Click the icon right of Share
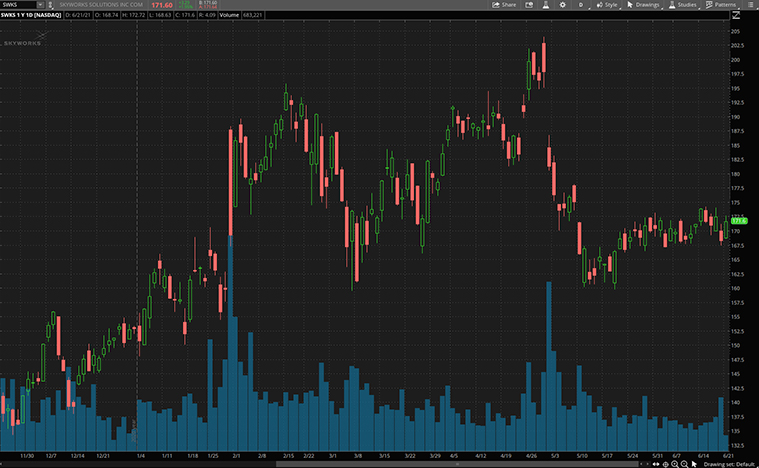 coord(528,5)
